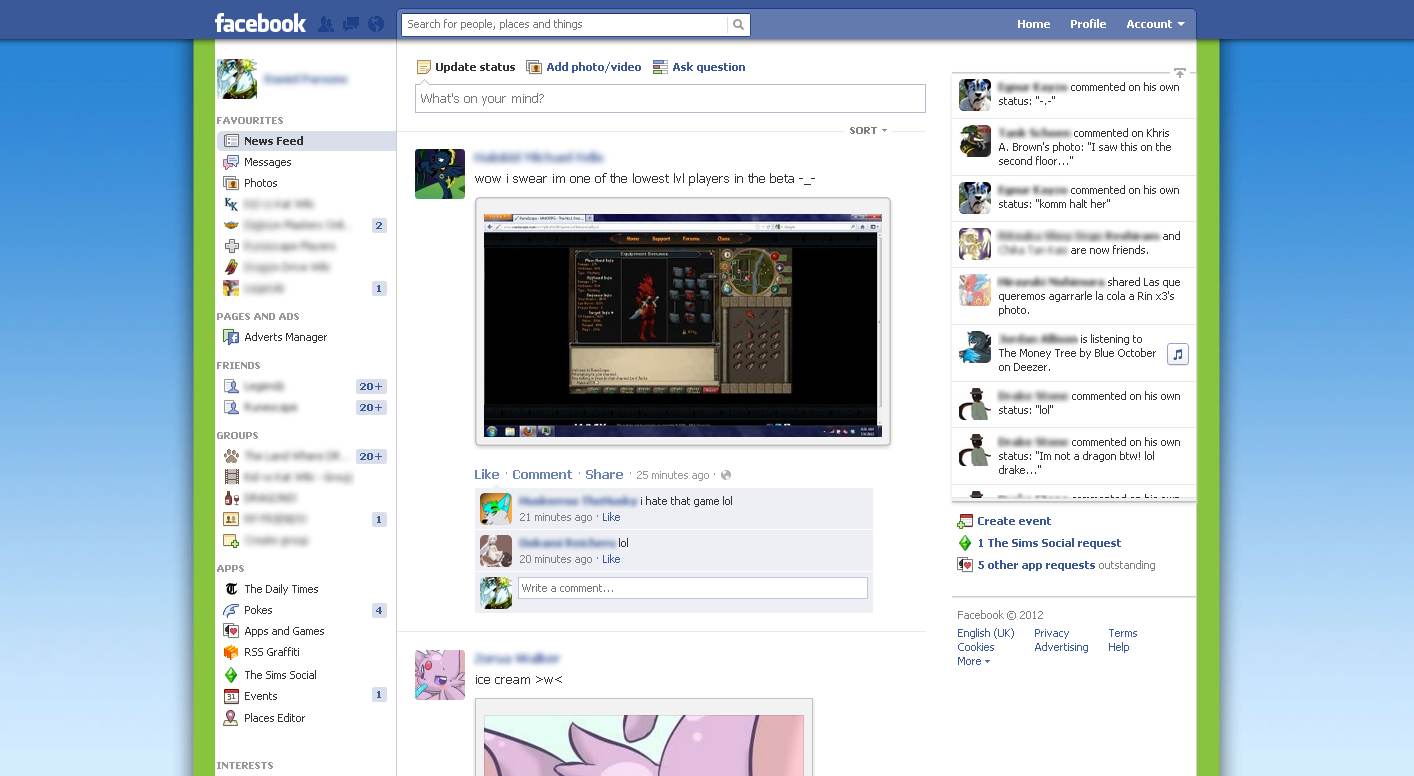This screenshot has height=776, width=1414.
Task: Click the Help footer link
Action: (1118, 647)
